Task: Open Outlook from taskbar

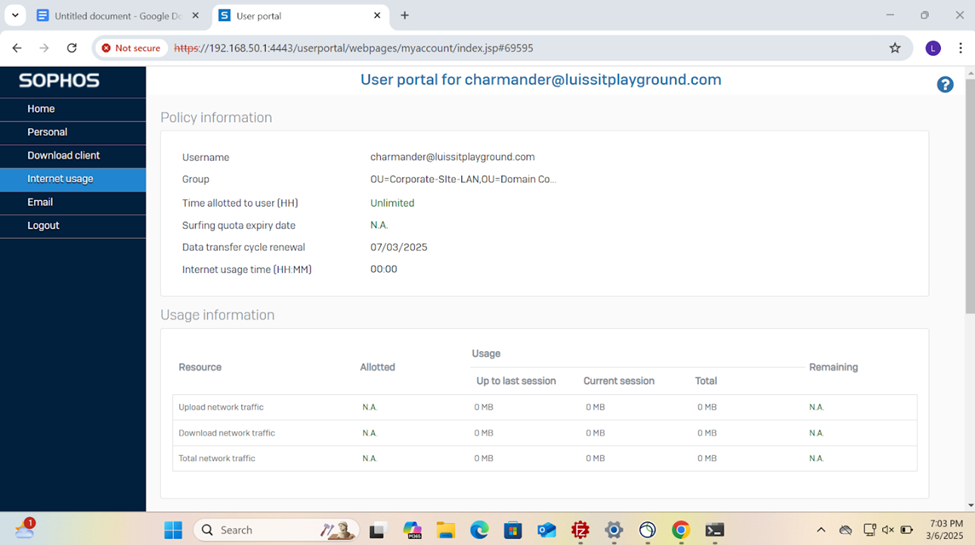Action: (x=547, y=530)
